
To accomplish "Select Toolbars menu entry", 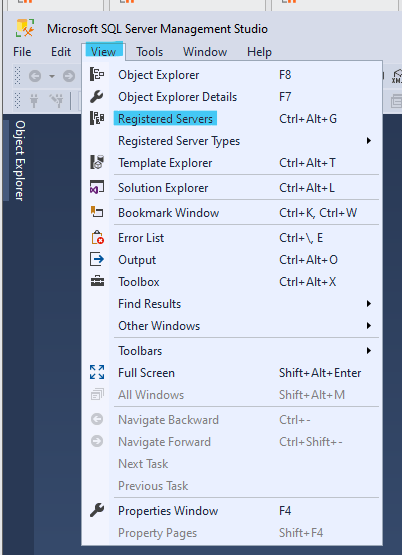I will 232,351.
